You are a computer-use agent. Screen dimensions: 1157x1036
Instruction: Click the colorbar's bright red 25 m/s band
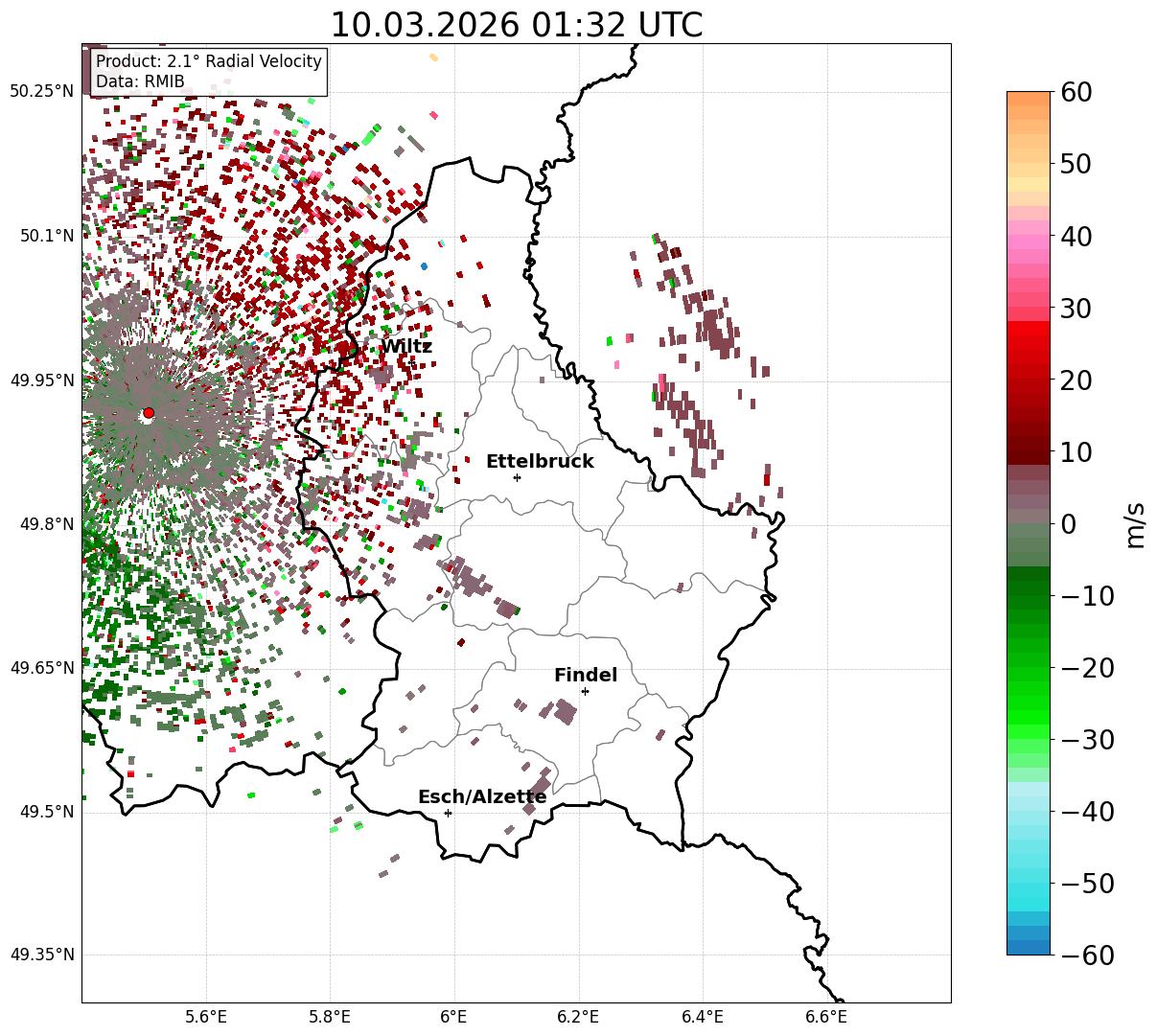point(1029,343)
